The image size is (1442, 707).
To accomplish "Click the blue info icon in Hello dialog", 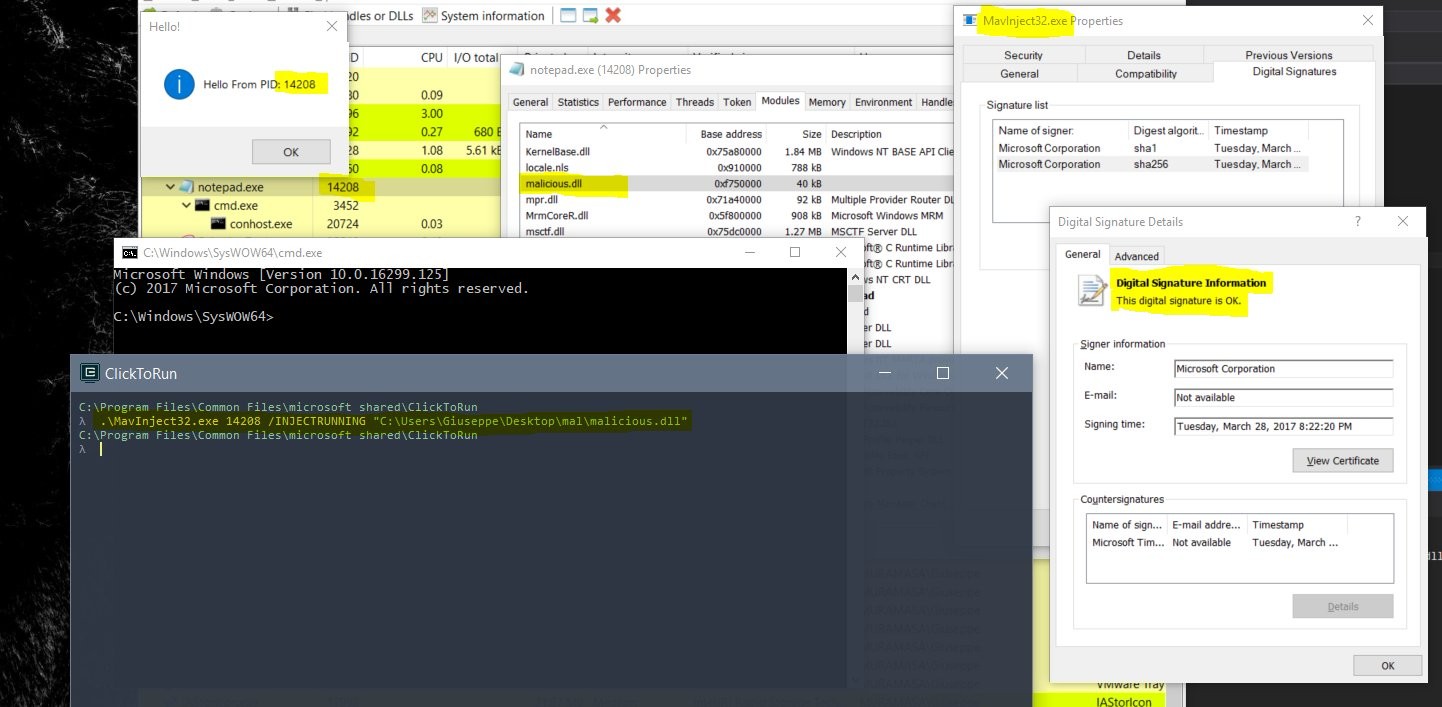I will click(x=179, y=85).
